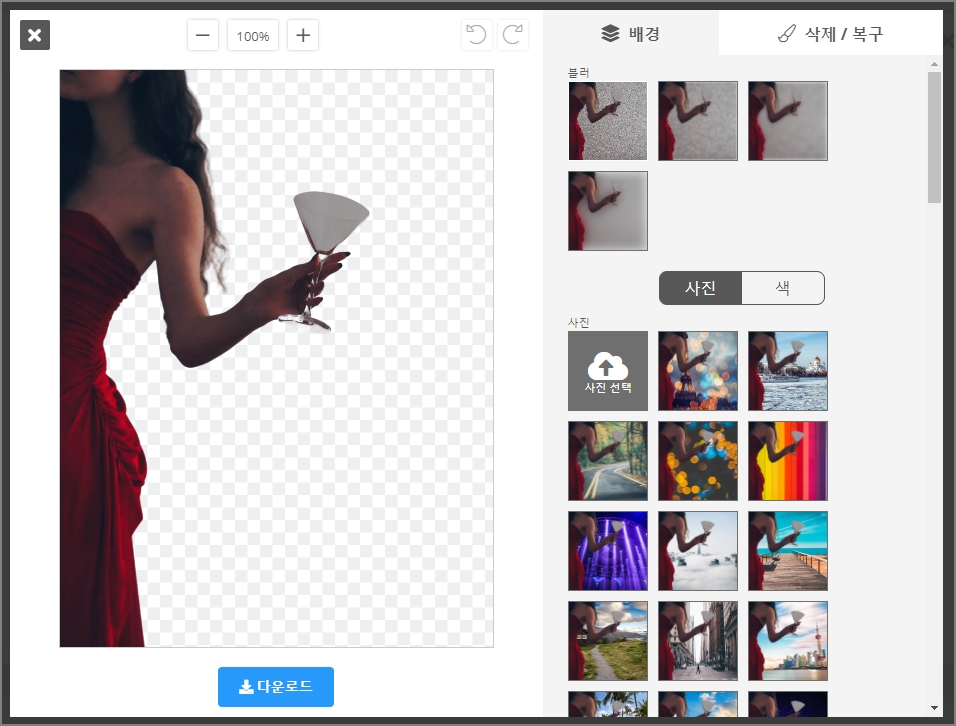Choose the winding forest road background
The image size is (956, 726).
[x=608, y=461]
